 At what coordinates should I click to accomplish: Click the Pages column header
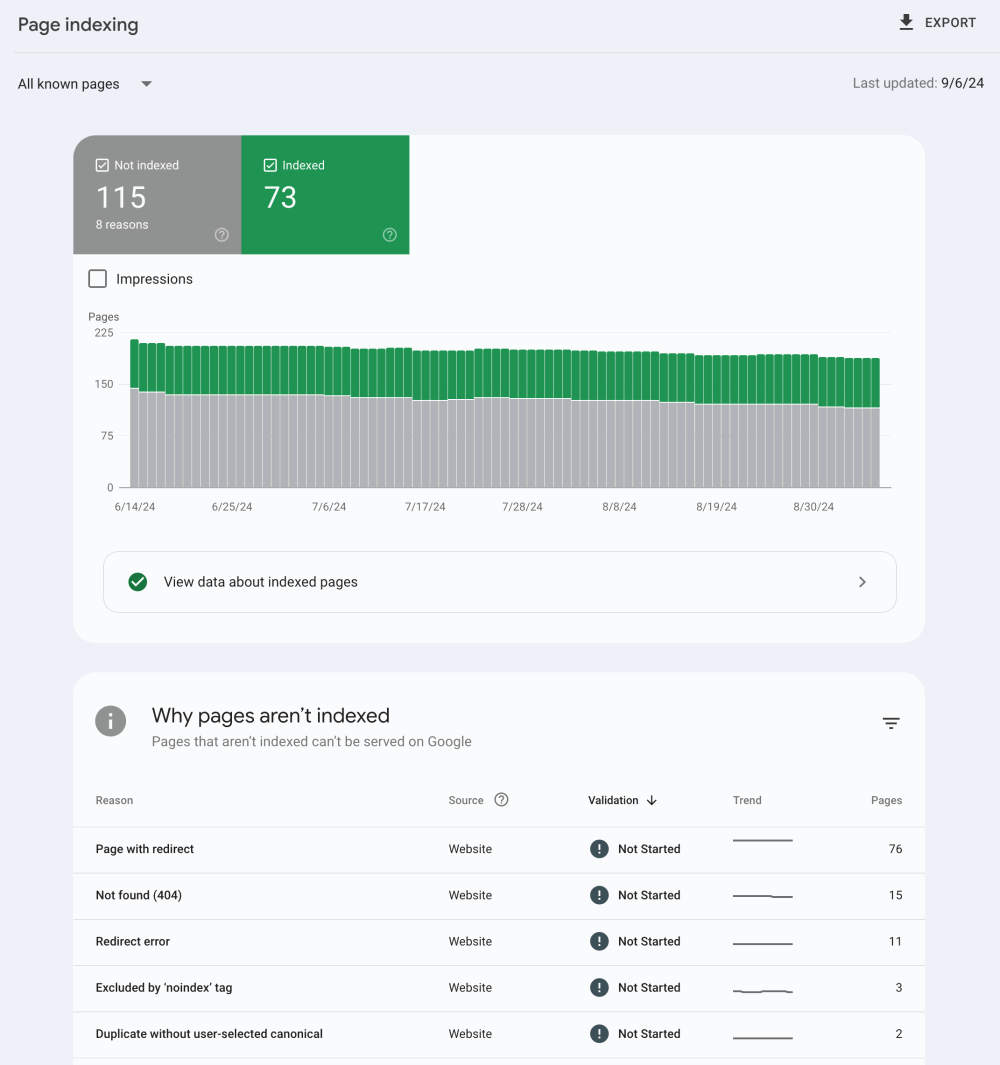coord(887,800)
